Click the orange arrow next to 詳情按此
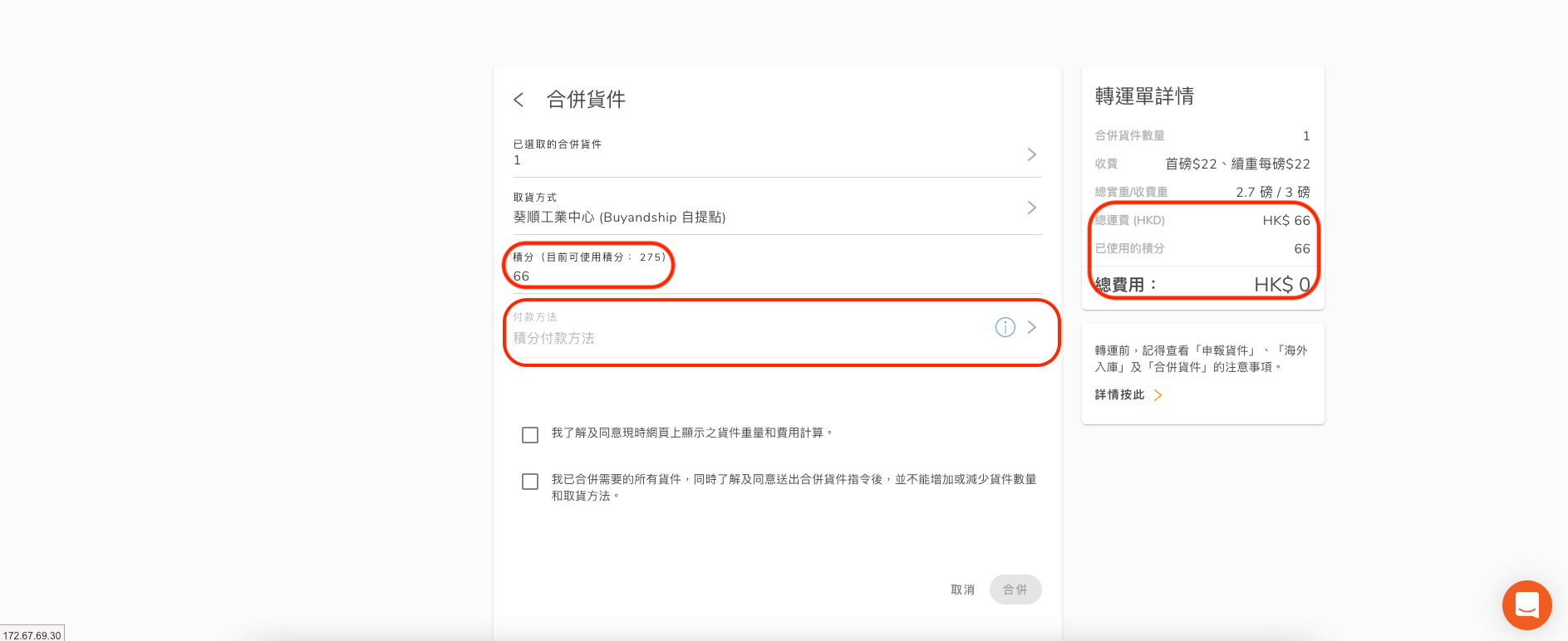This screenshot has width=1568, height=641. pyautogui.click(x=1158, y=395)
